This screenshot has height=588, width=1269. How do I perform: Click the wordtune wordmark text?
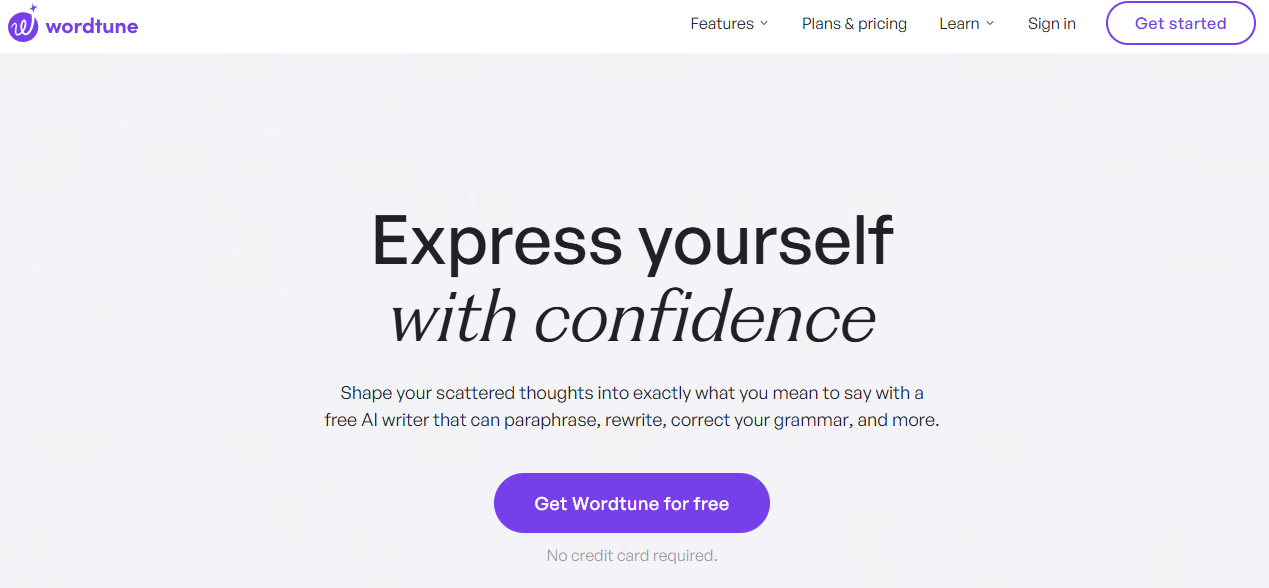pos(92,27)
